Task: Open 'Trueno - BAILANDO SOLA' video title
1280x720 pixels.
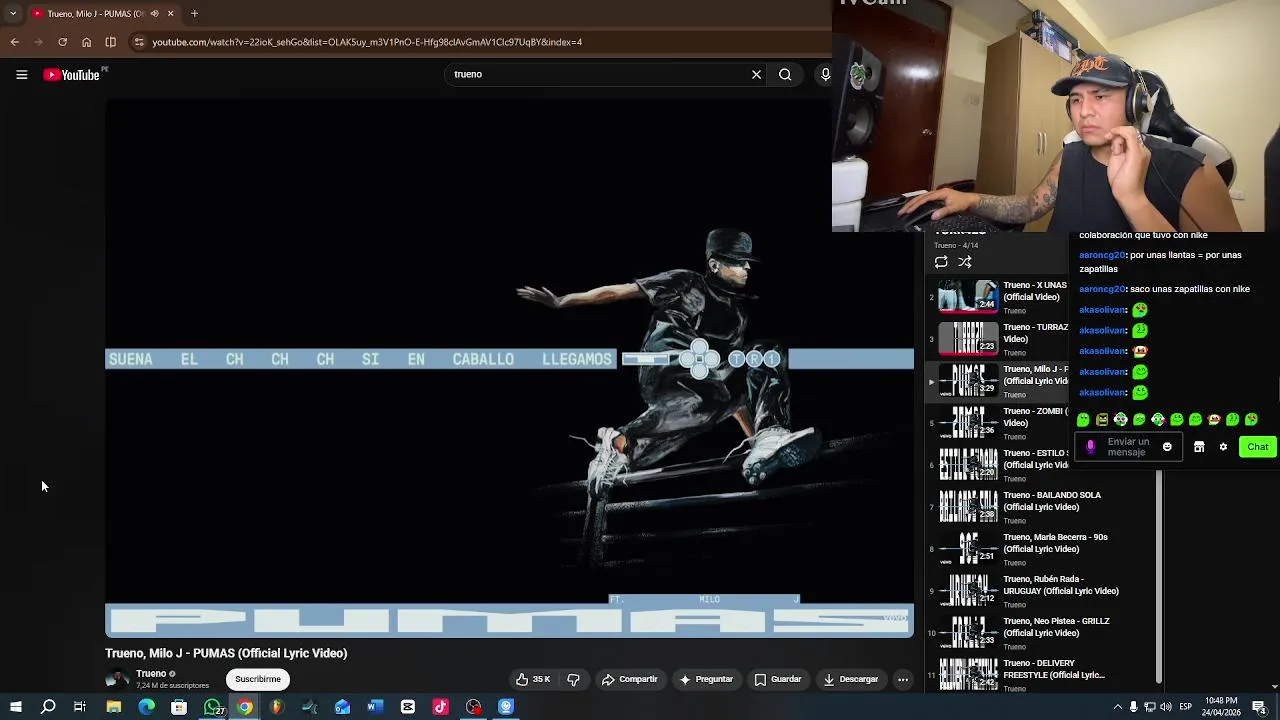Action: [x=1052, y=501]
